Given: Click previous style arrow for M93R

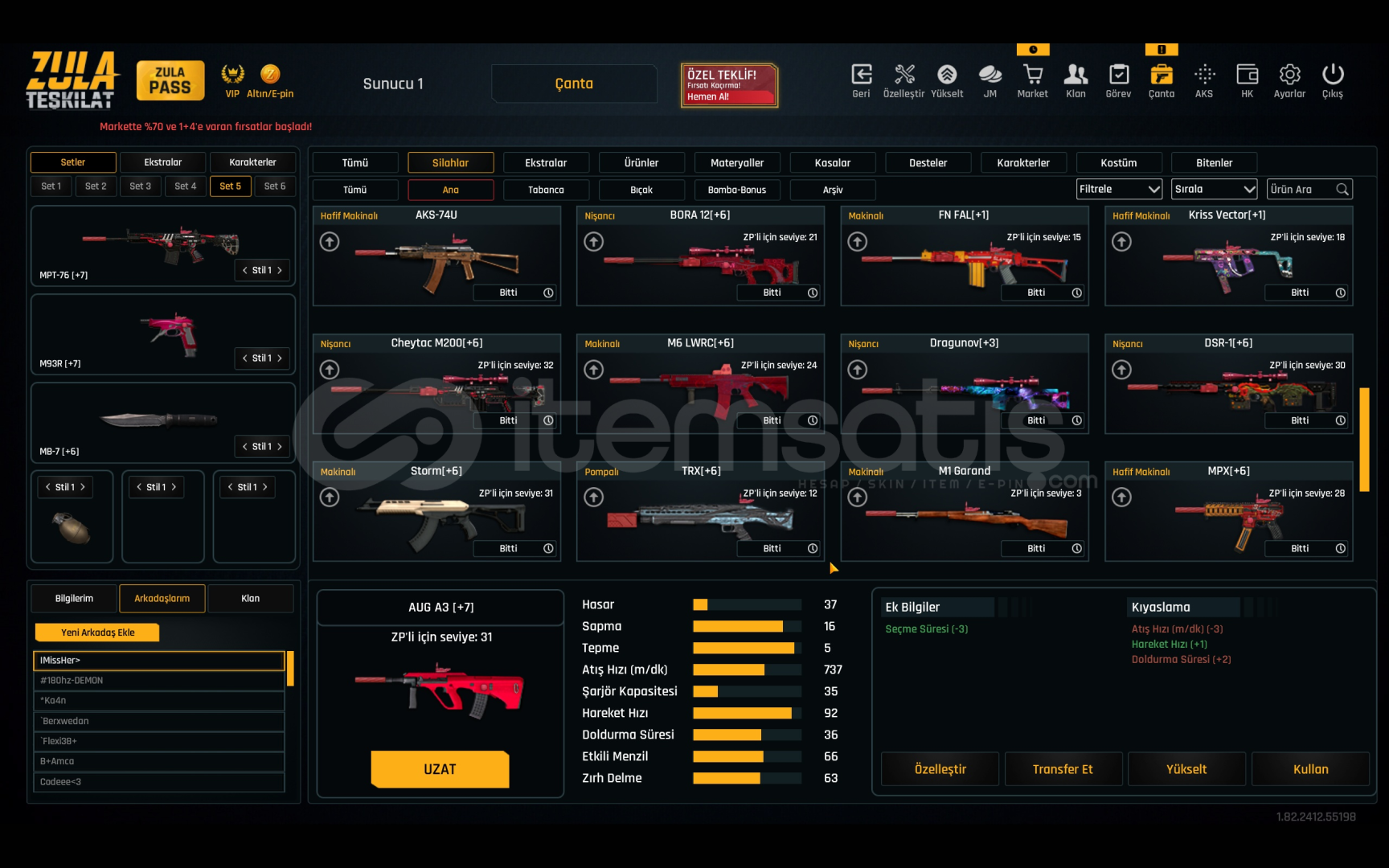Looking at the screenshot, I should pos(245,358).
